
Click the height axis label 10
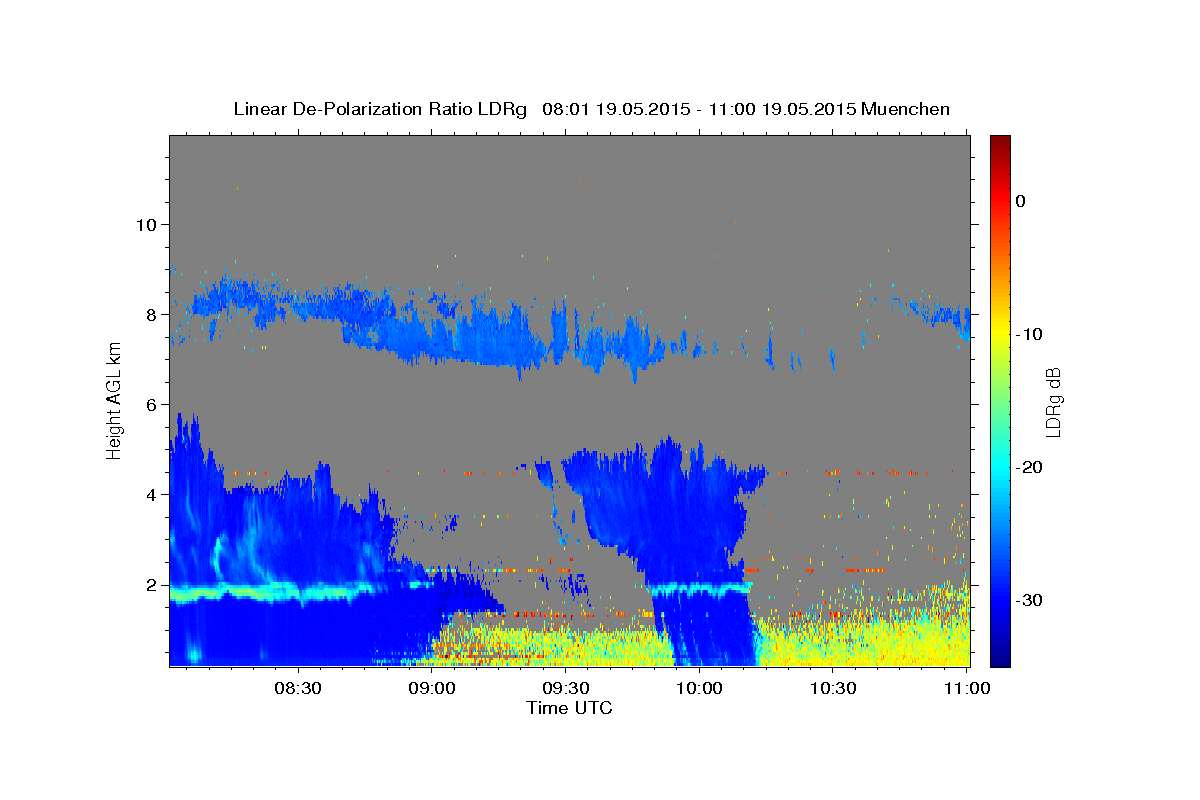coord(145,224)
